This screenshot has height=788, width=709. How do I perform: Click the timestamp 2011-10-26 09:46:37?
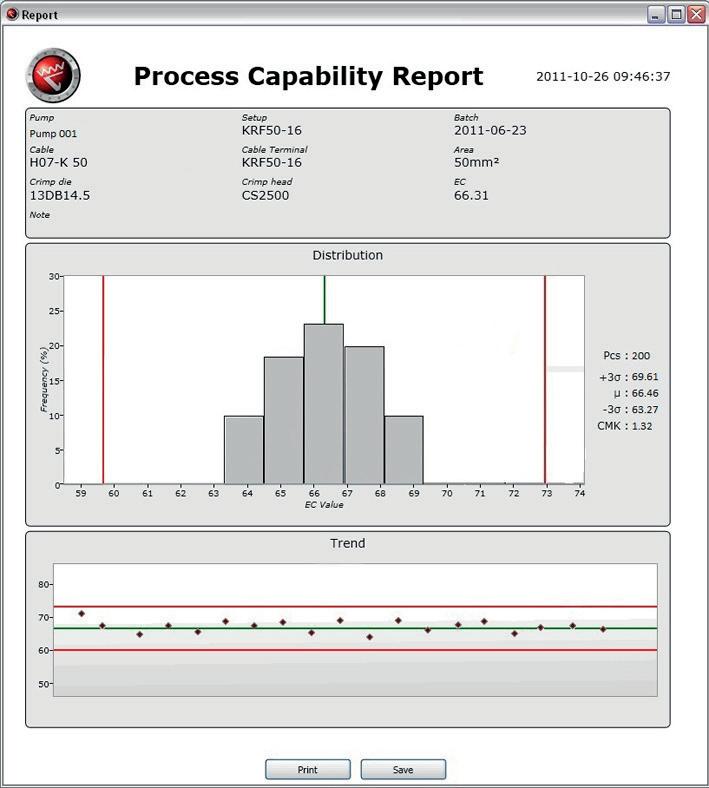pos(603,76)
